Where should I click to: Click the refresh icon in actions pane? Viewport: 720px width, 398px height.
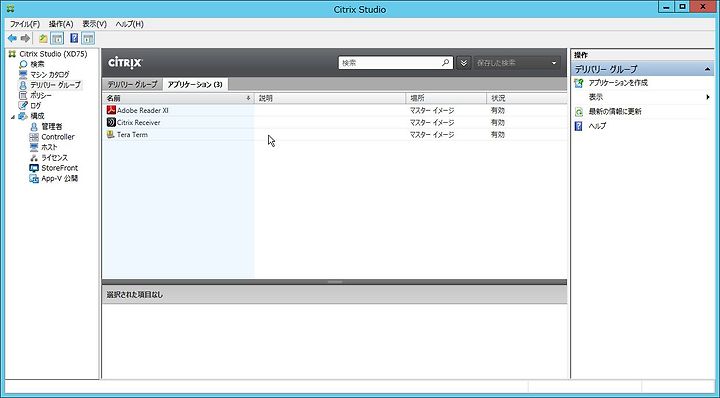point(579,112)
